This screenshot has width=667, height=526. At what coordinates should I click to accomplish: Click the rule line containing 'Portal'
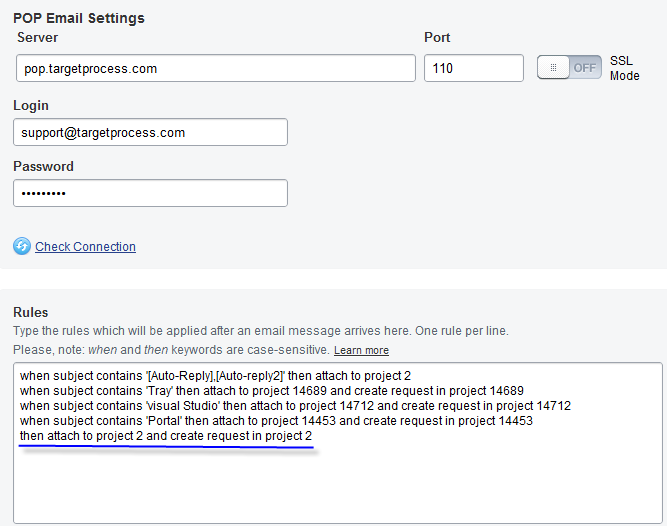pos(276,421)
